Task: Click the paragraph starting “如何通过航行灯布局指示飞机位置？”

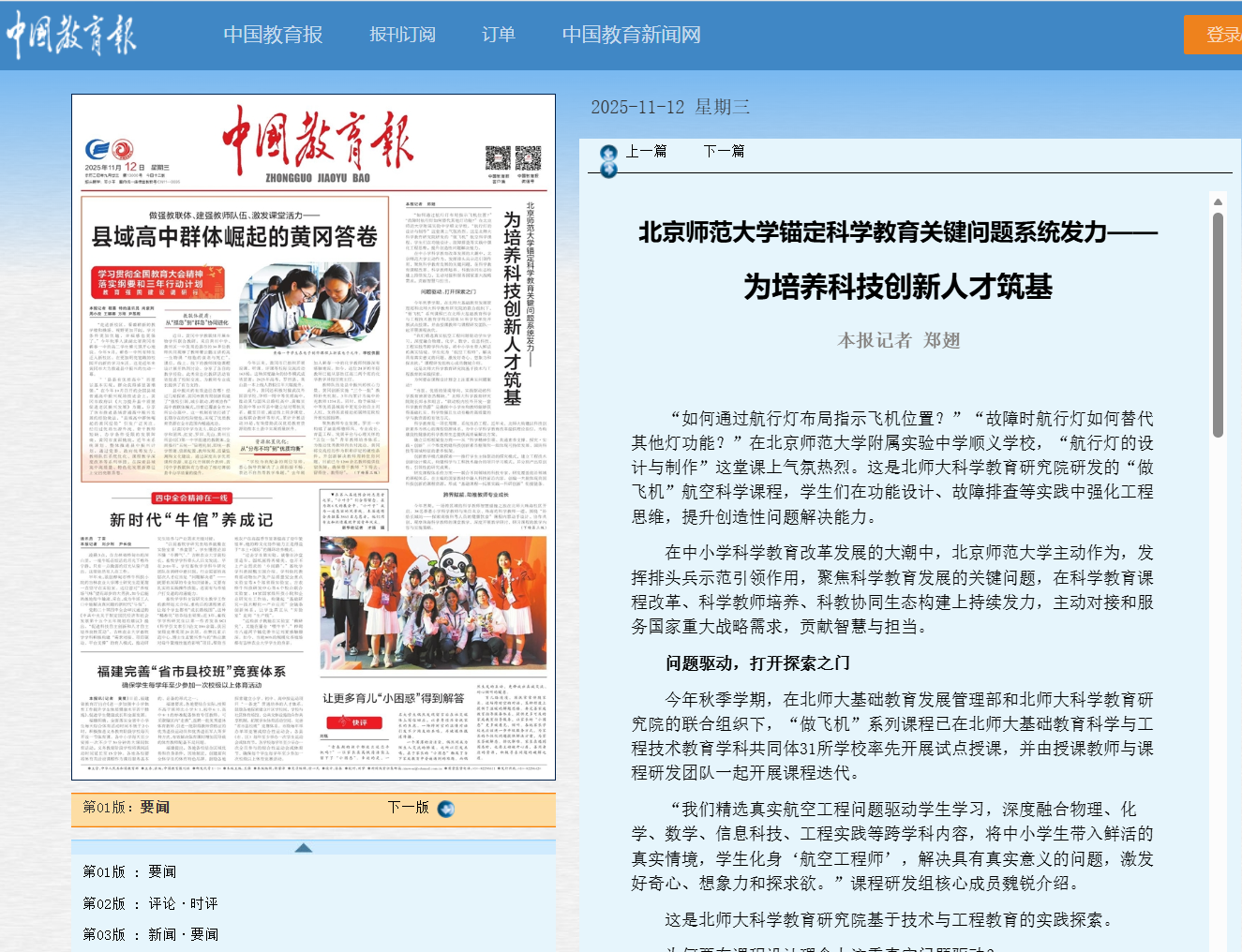Action: click(892, 468)
